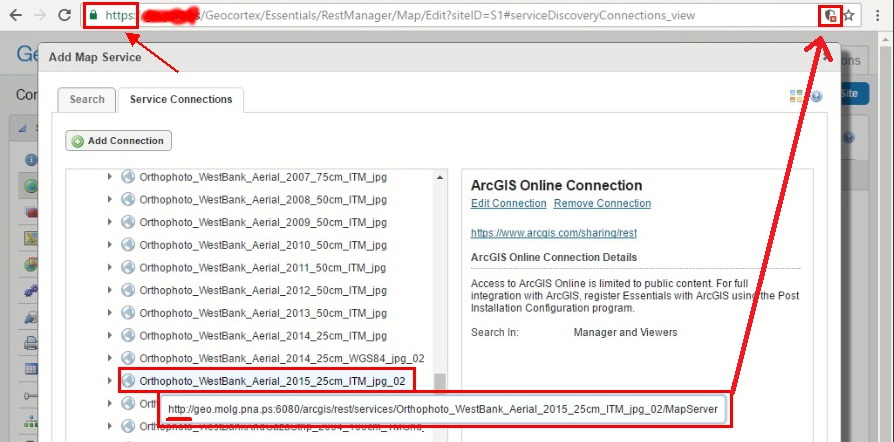Screen dimensions: 894x442
Task: Open the Chrome three-dot menu
Action: point(877,15)
